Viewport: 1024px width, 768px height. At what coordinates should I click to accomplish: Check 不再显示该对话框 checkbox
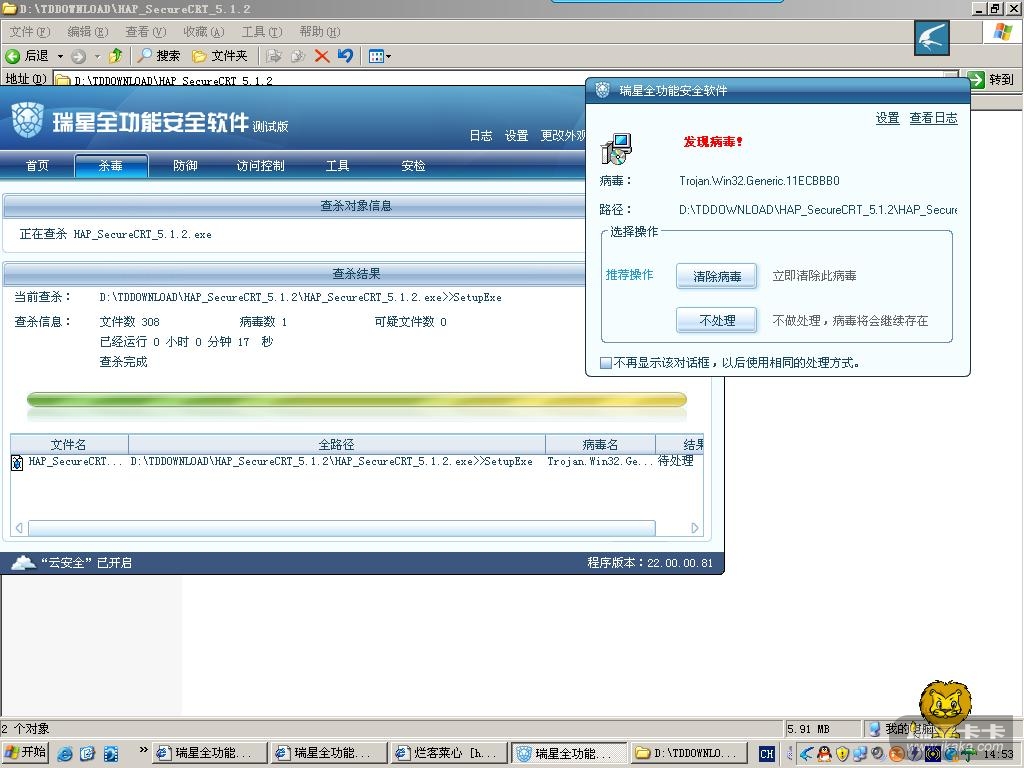point(606,362)
